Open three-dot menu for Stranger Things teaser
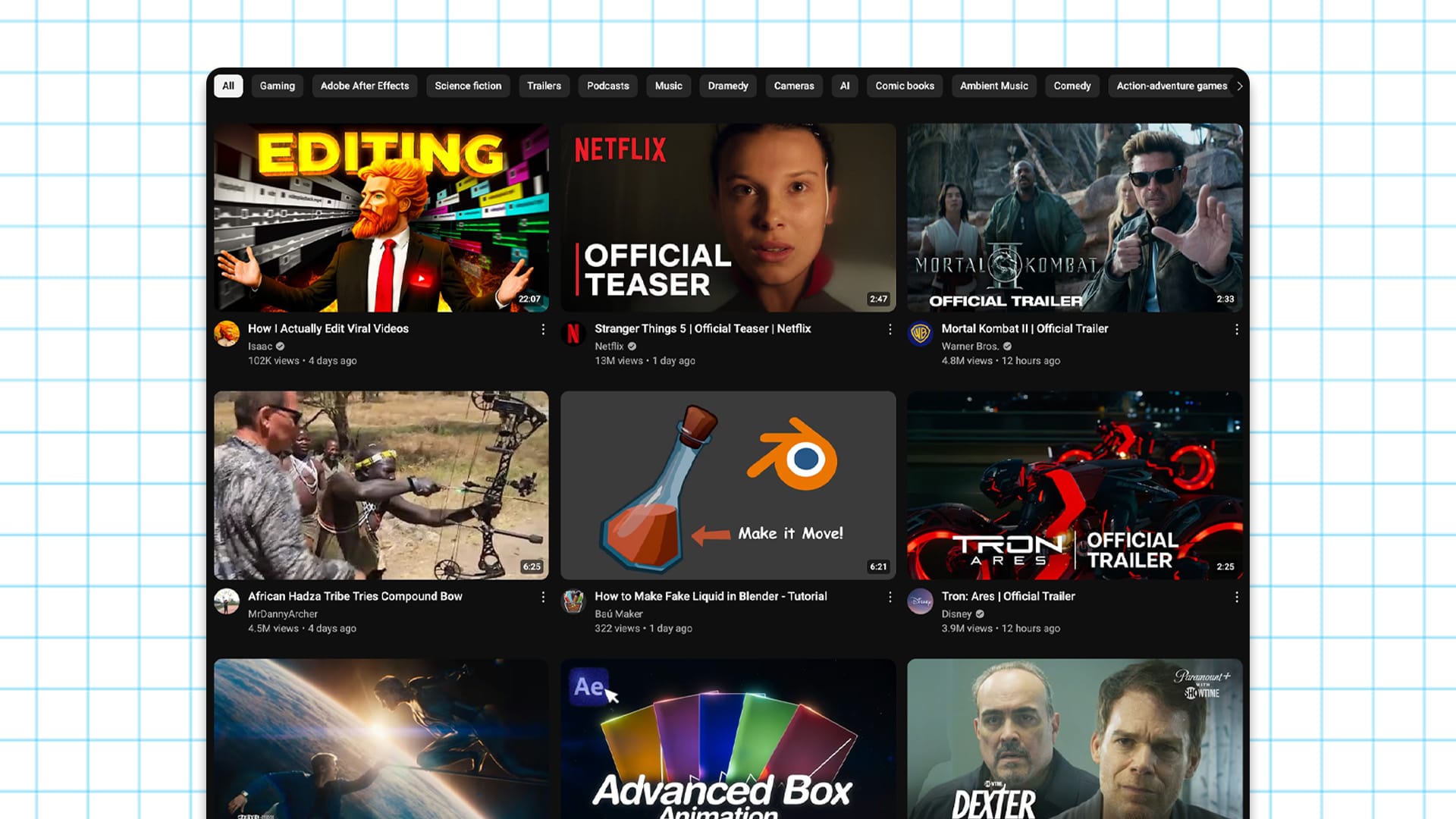Screen dimensions: 1456x819 (890, 329)
